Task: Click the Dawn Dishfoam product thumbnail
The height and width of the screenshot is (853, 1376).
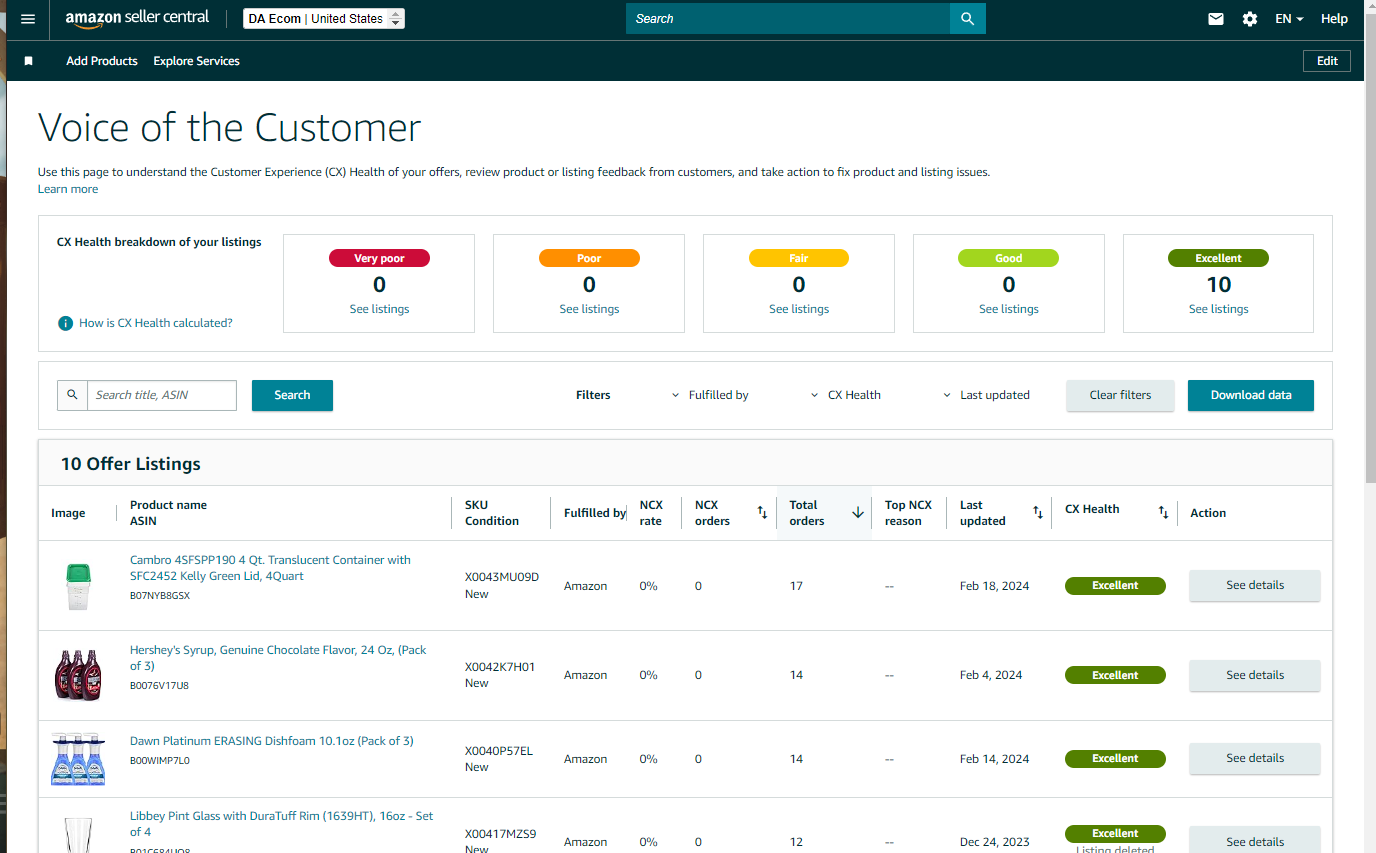Action: click(78, 759)
